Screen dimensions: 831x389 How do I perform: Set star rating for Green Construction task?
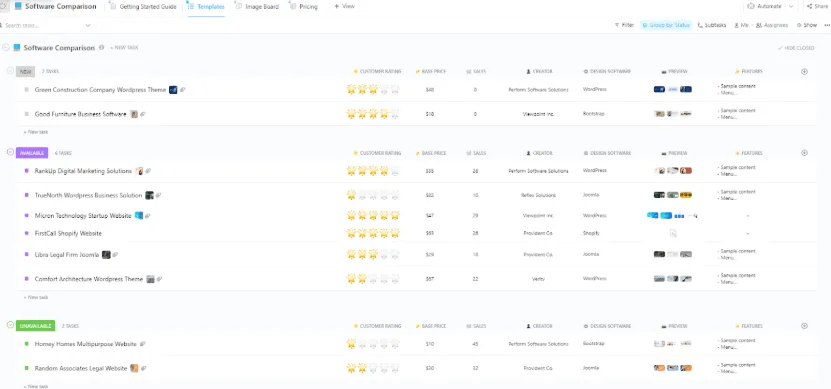[373, 90]
